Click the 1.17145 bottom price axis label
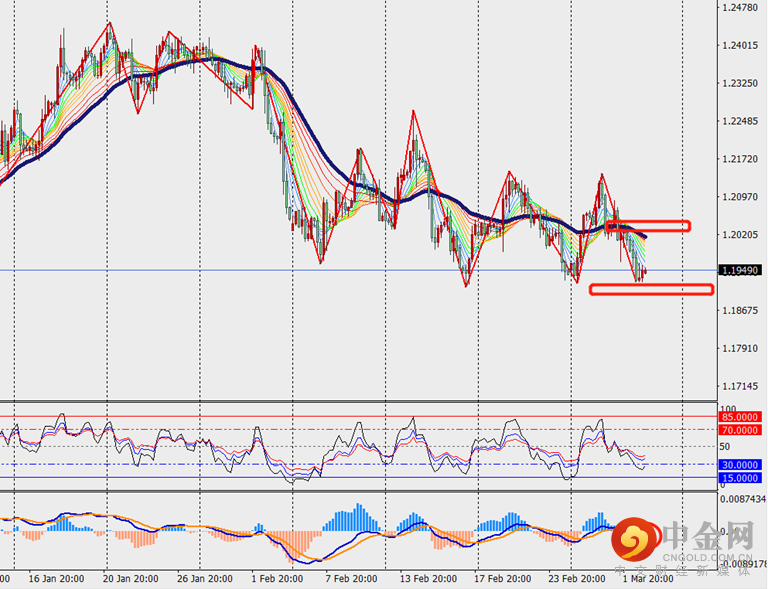The width and height of the screenshot is (768, 589). pyautogui.click(x=740, y=386)
